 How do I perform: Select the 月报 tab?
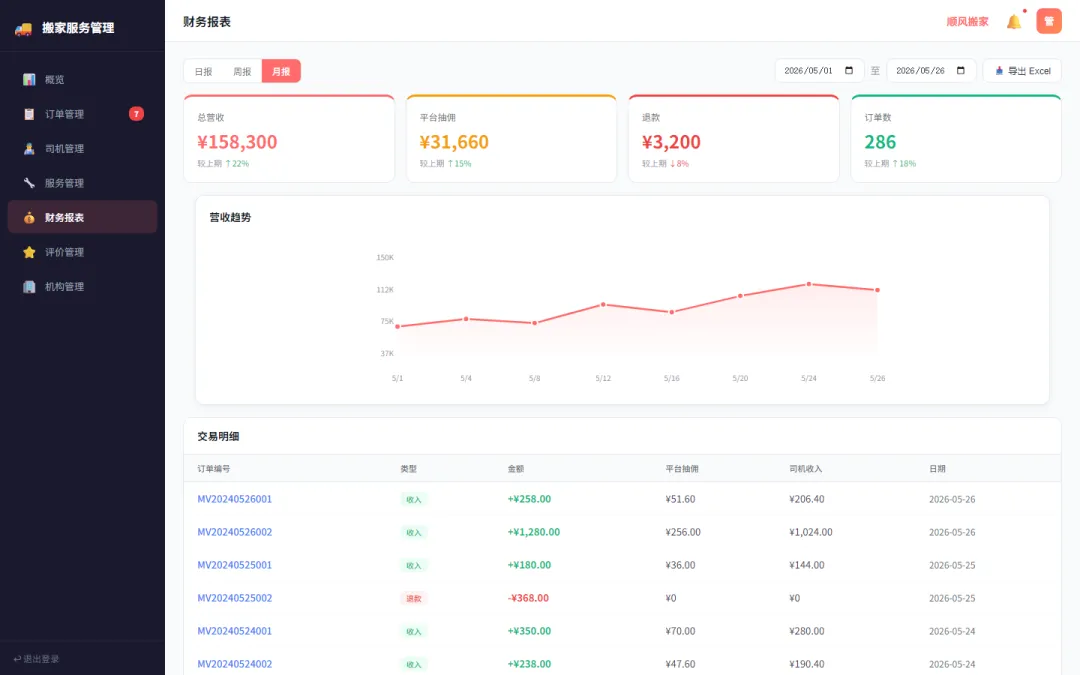point(281,71)
